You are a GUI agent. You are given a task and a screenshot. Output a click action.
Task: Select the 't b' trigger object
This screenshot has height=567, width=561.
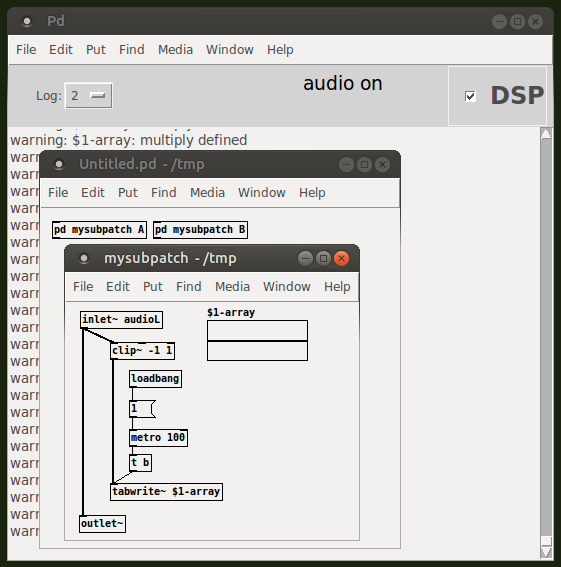(140, 463)
